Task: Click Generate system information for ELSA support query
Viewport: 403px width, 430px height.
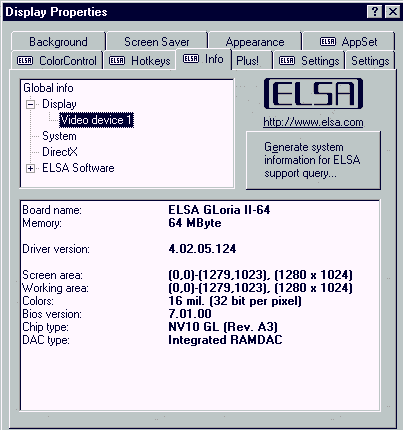Action: tap(313, 160)
